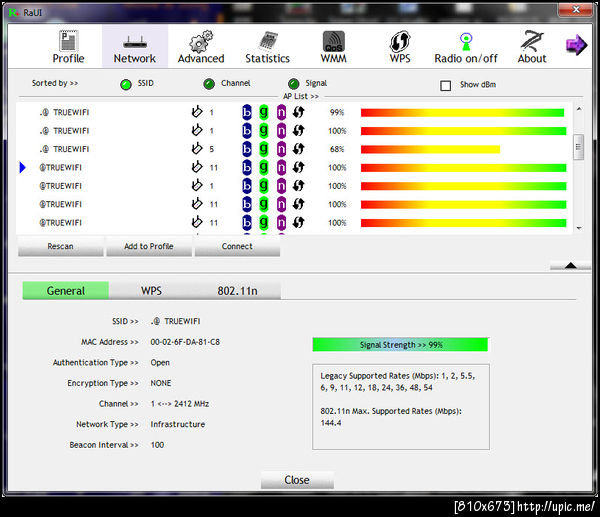Click the AP list scrollbar thumb
The height and width of the screenshot is (517, 600).
click(x=578, y=147)
